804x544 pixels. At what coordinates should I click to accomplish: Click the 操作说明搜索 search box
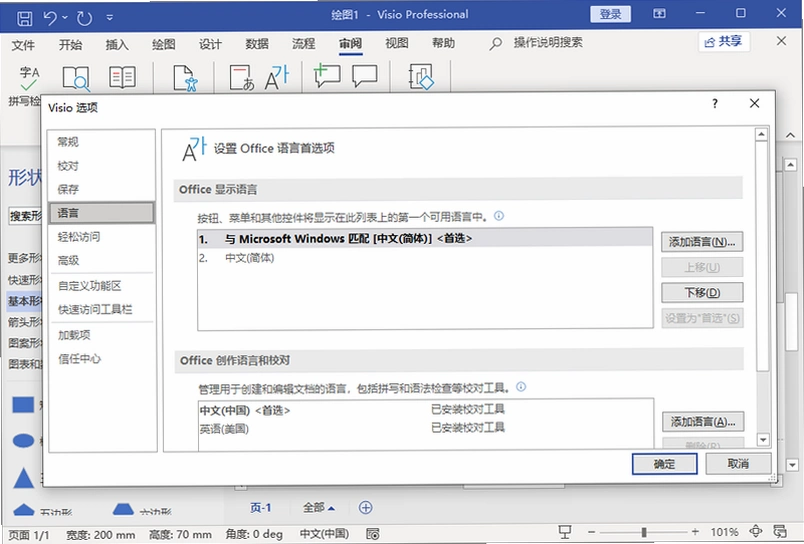pyautogui.click(x=548, y=43)
